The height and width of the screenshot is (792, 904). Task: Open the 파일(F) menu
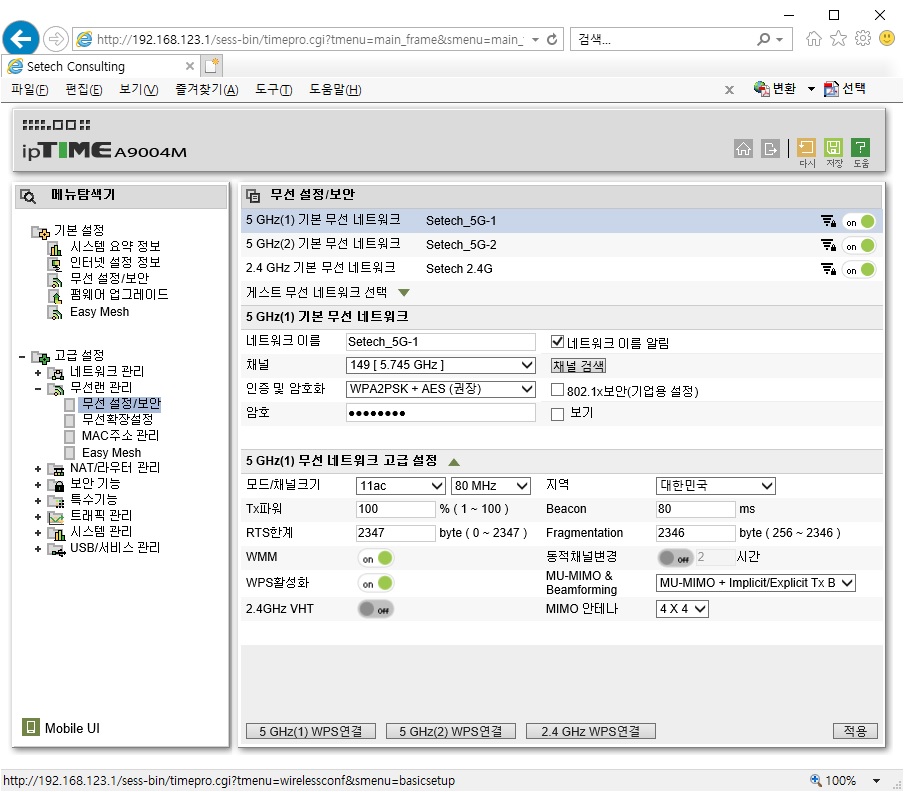pos(30,89)
